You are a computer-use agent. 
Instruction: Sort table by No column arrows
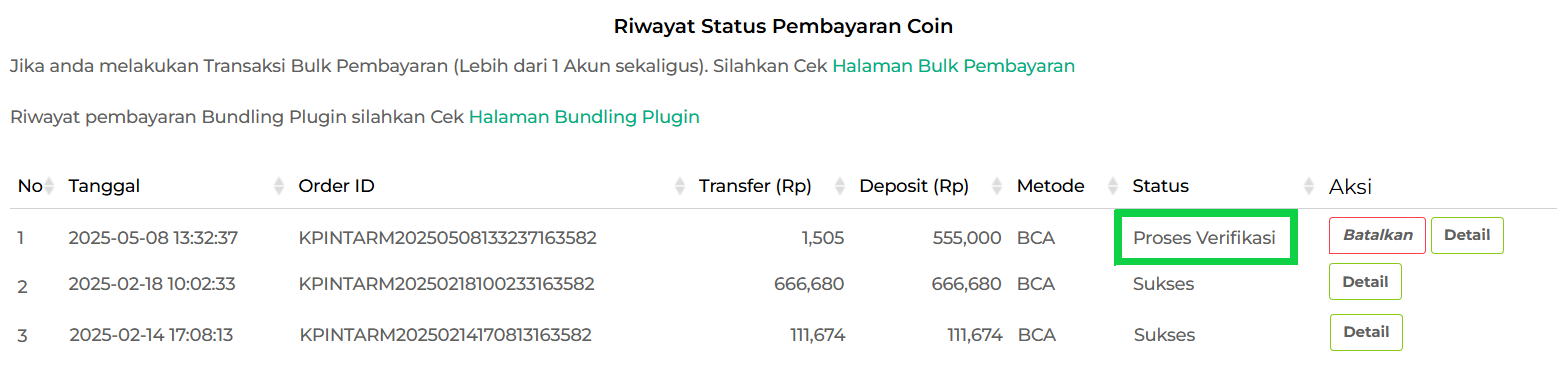click(50, 186)
